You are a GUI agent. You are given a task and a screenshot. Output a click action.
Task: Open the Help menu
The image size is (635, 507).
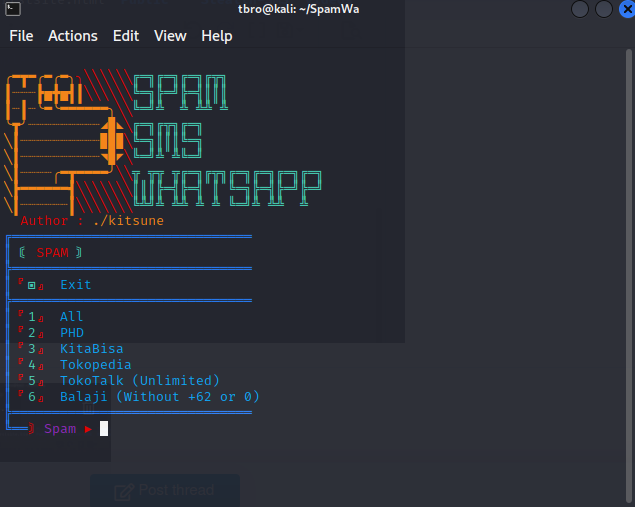point(217,36)
